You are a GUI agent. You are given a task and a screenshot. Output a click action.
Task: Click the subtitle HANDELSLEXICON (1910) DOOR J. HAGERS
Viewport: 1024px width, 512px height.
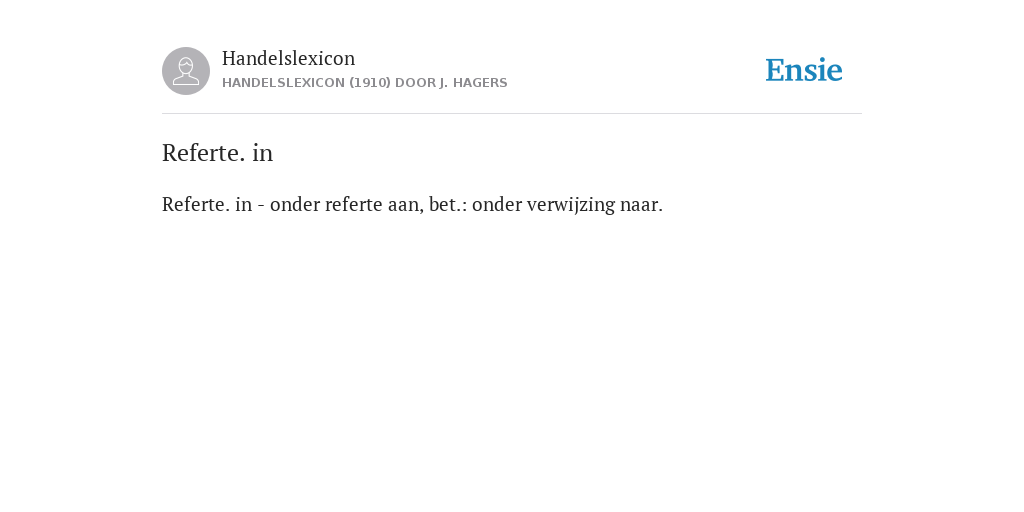click(x=364, y=83)
